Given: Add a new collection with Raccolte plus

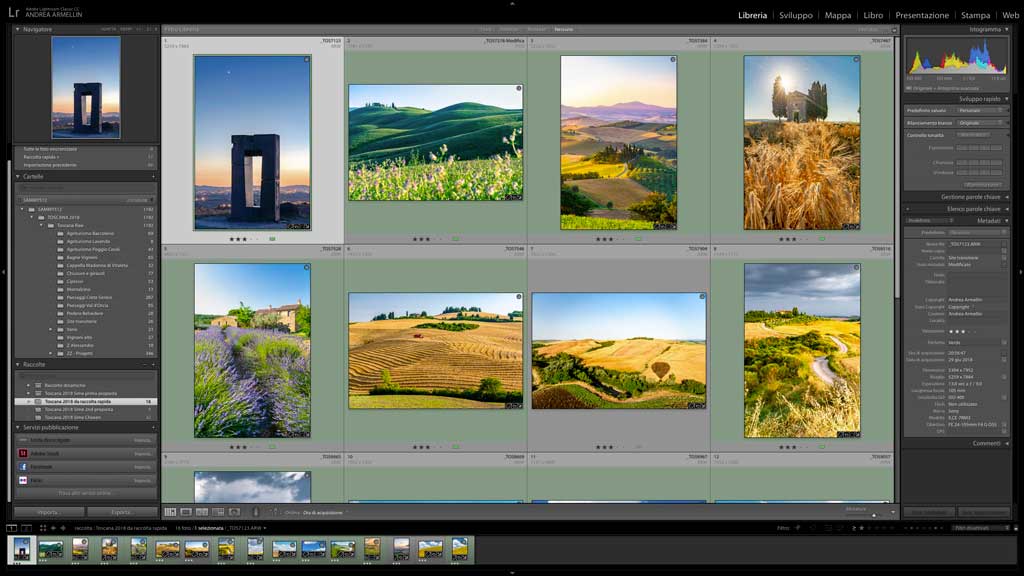Looking at the screenshot, I should pos(153,364).
